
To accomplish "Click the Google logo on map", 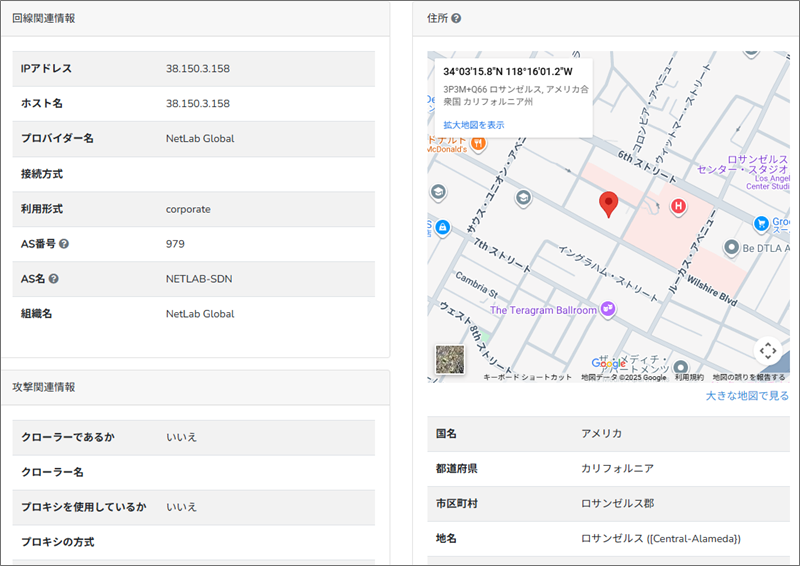I will tap(609, 363).
